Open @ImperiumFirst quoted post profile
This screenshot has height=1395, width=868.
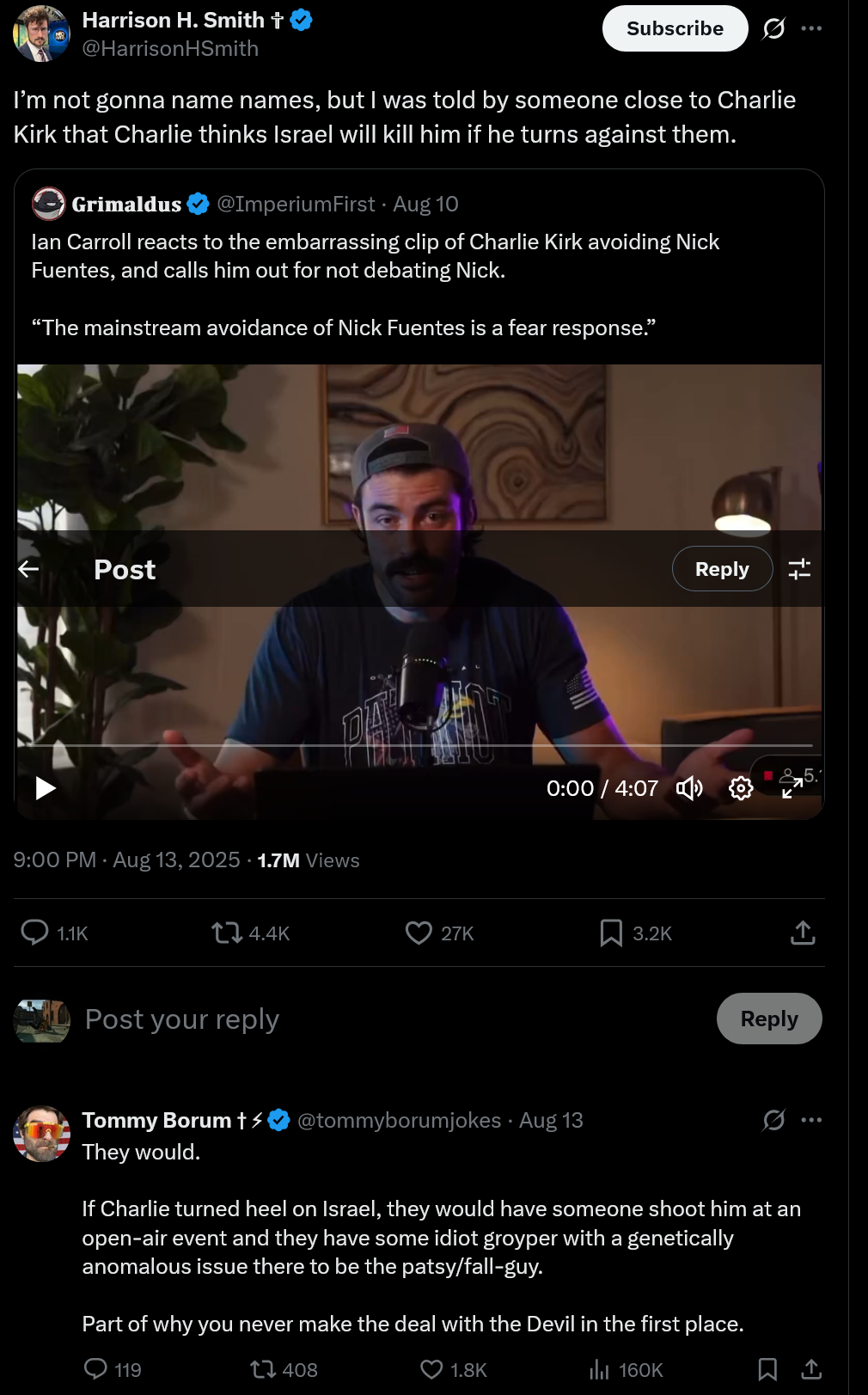(296, 204)
